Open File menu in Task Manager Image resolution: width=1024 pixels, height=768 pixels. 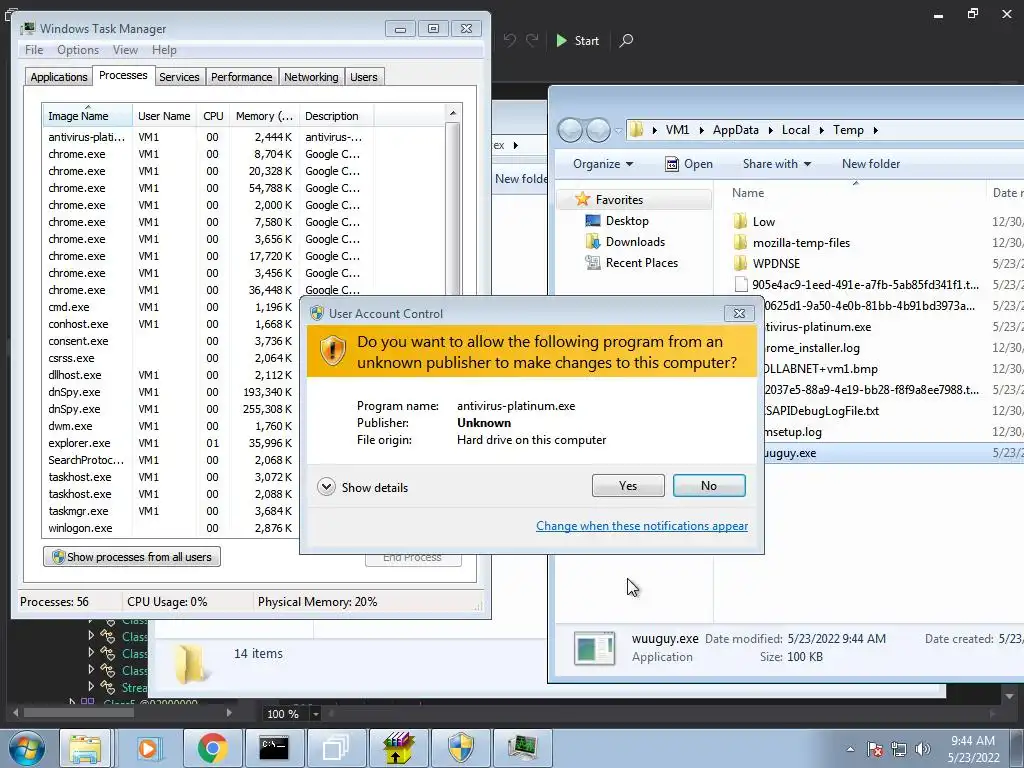coord(34,50)
